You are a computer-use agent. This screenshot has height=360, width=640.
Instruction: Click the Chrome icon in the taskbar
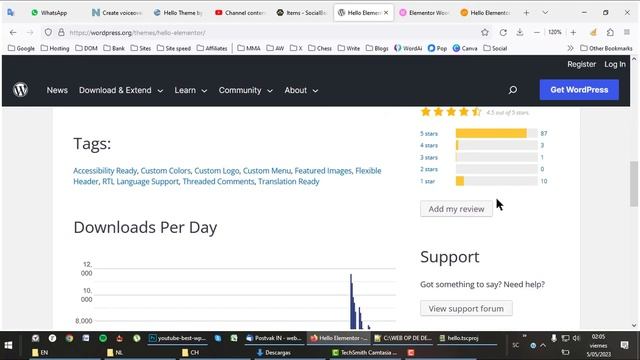(x=69, y=338)
